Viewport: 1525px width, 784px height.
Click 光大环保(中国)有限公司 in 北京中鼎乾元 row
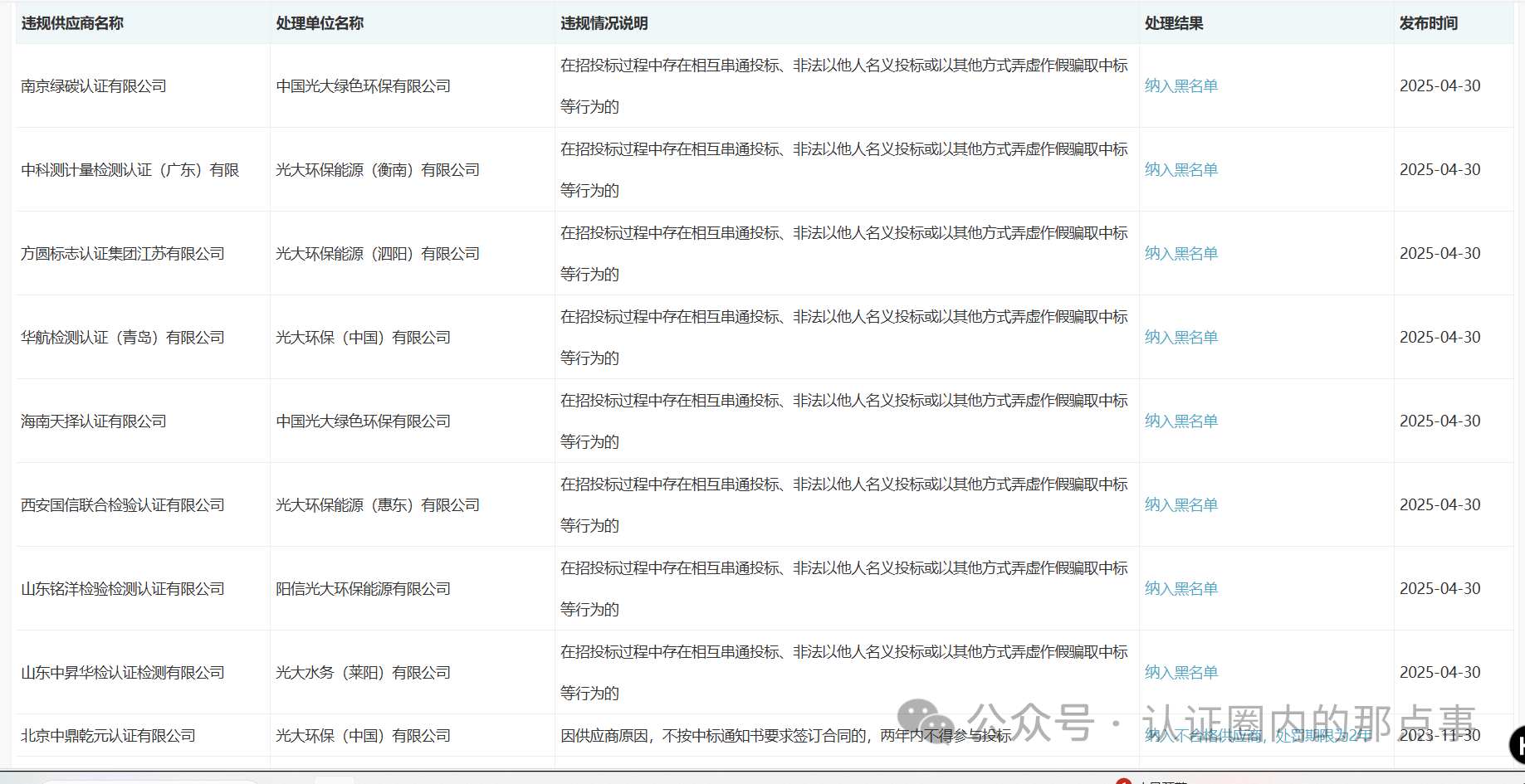point(364,736)
